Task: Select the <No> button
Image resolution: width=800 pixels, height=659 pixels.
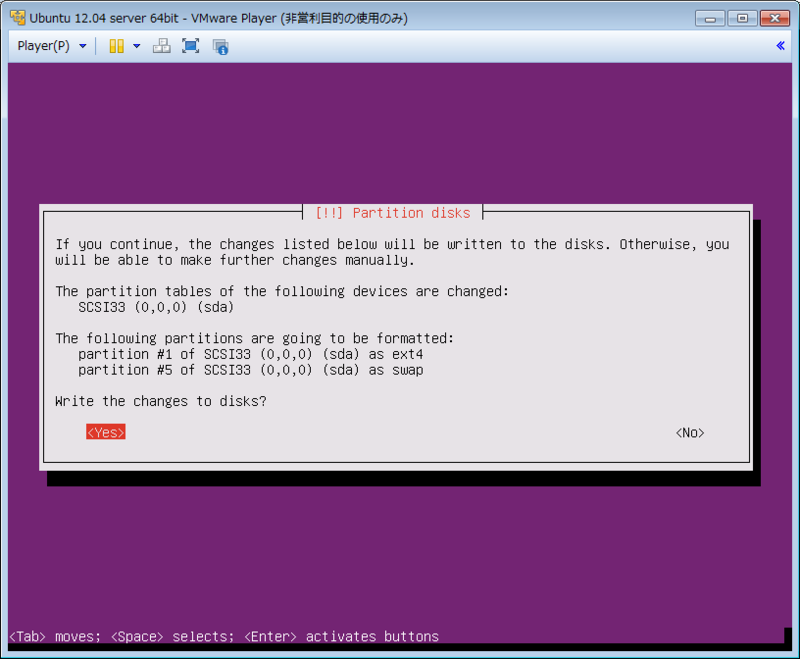Action: 690,433
